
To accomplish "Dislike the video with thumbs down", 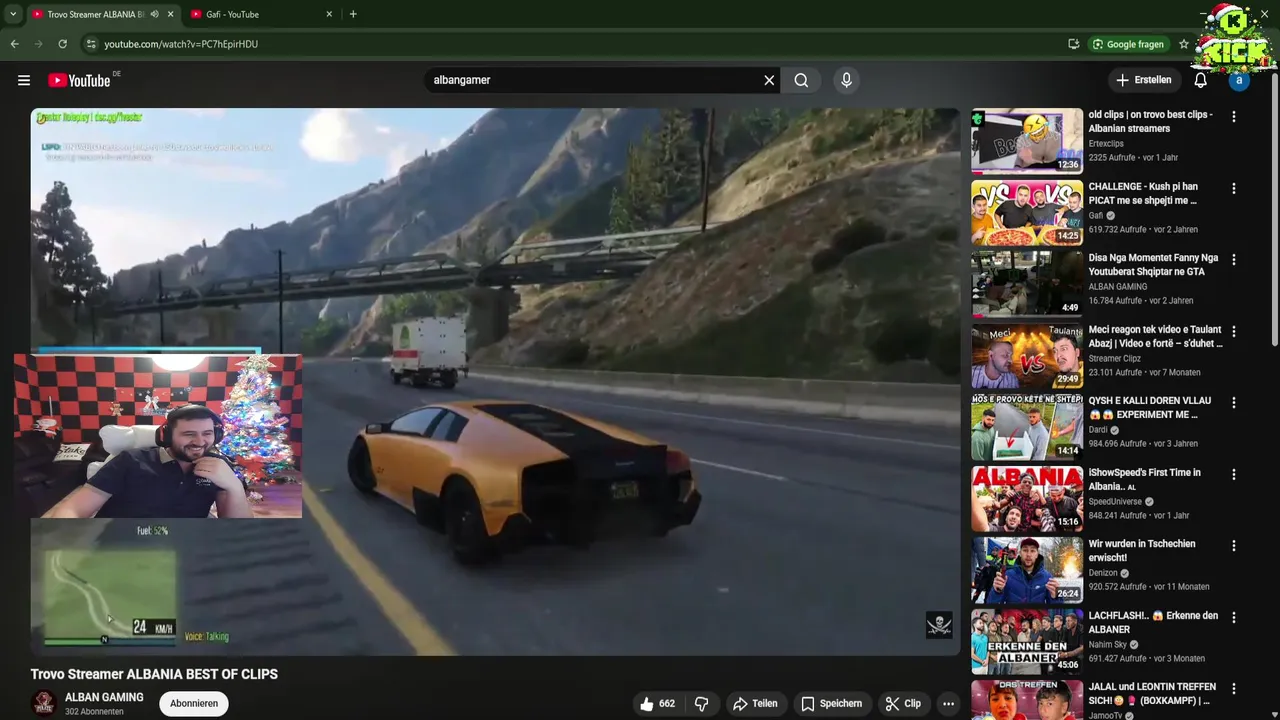I will [x=702, y=704].
